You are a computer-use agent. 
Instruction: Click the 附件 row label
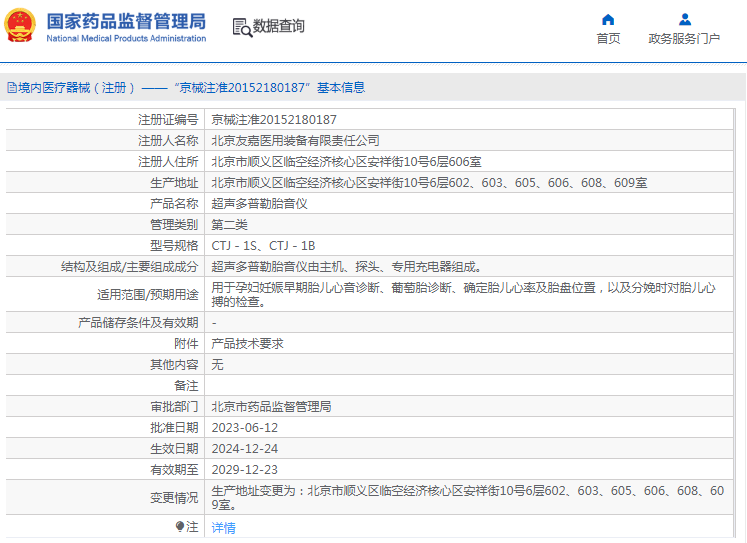click(186, 343)
